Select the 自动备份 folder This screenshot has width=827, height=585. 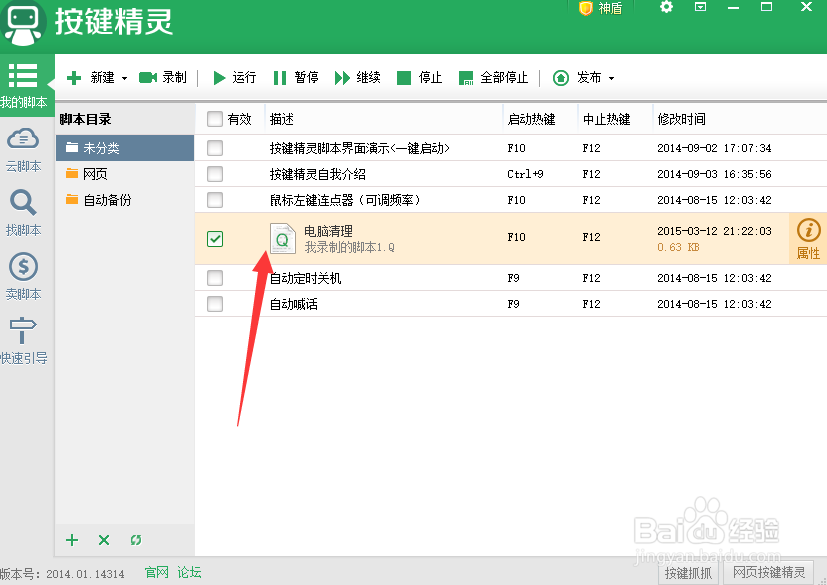[125, 200]
